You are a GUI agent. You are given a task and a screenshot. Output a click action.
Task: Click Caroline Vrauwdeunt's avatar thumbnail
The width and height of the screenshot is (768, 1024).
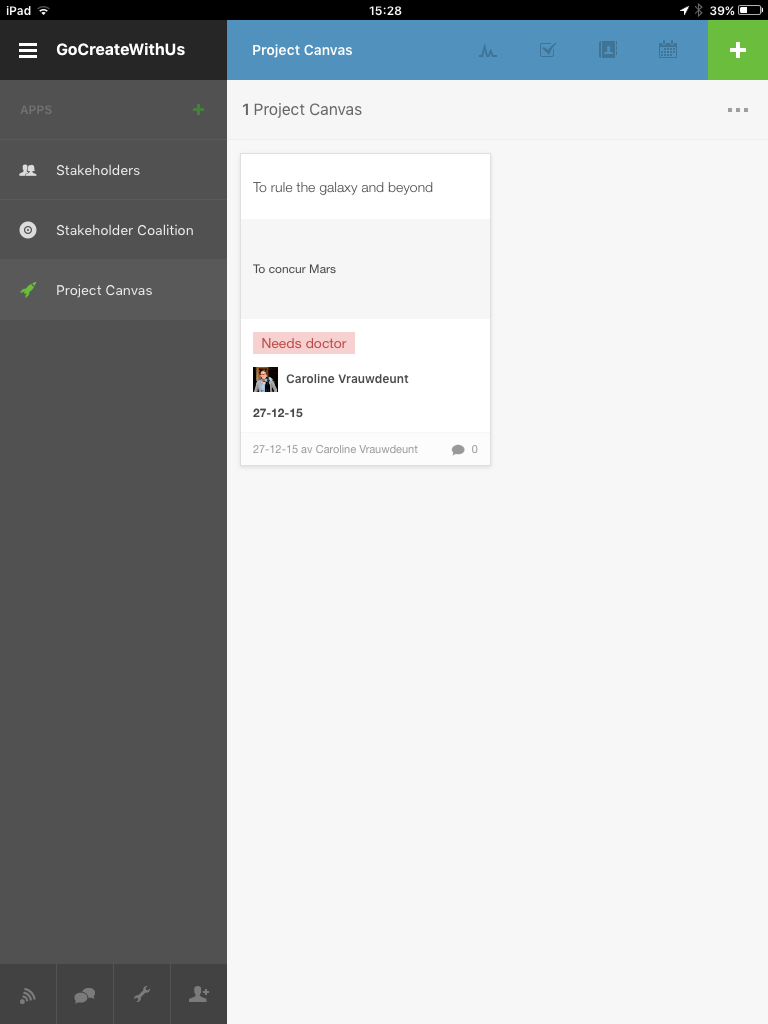[x=265, y=379]
